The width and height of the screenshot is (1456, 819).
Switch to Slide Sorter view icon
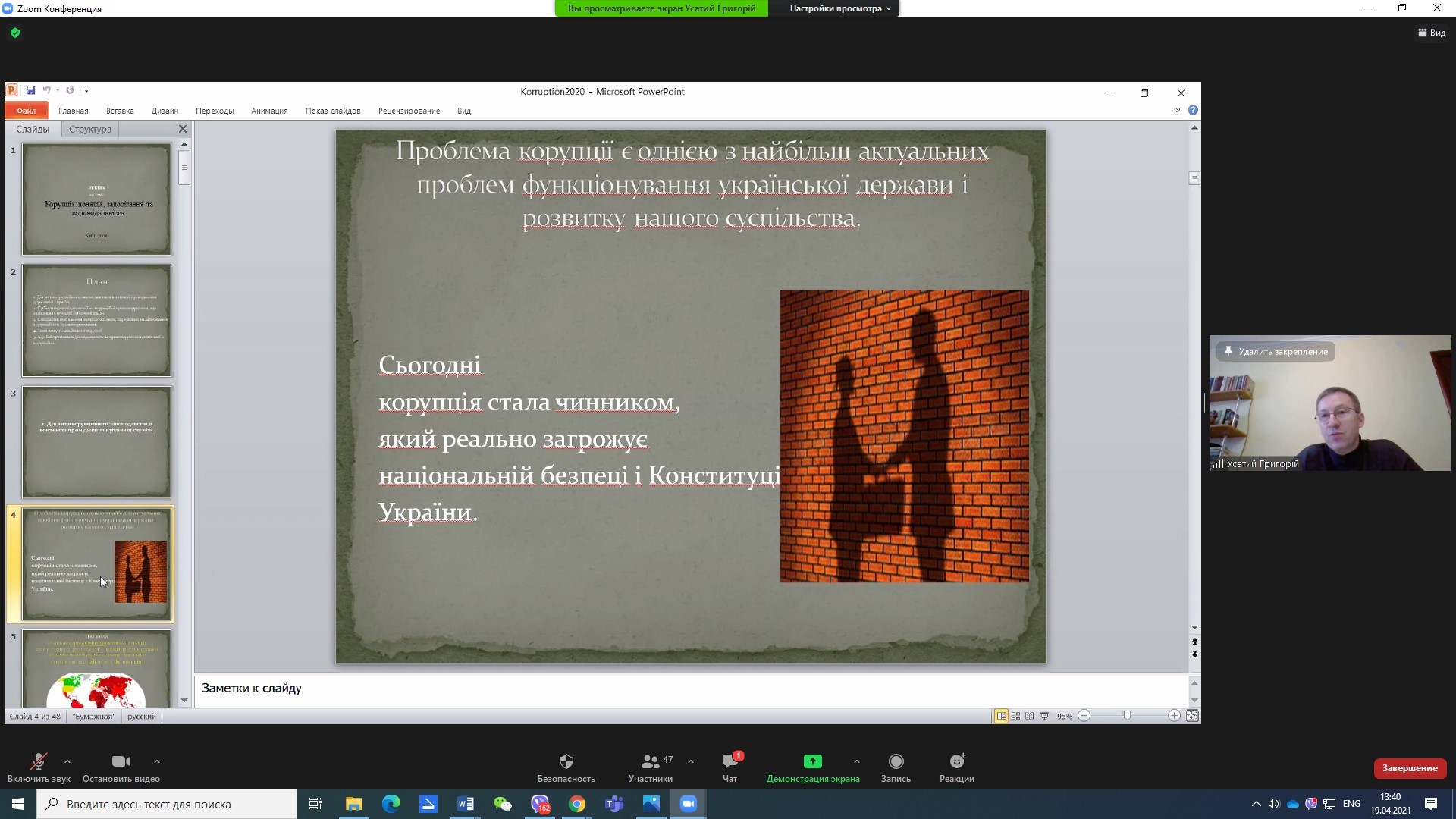[x=1015, y=716]
